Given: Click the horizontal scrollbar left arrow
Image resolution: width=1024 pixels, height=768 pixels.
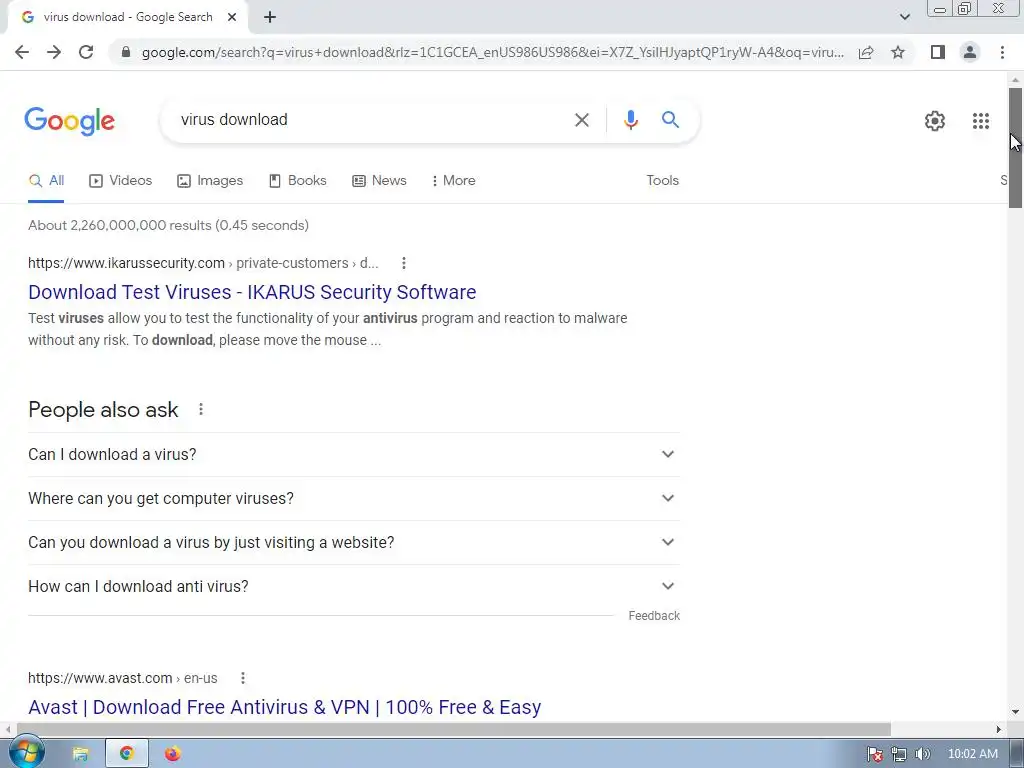Looking at the screenshot, I should [8, 729].
